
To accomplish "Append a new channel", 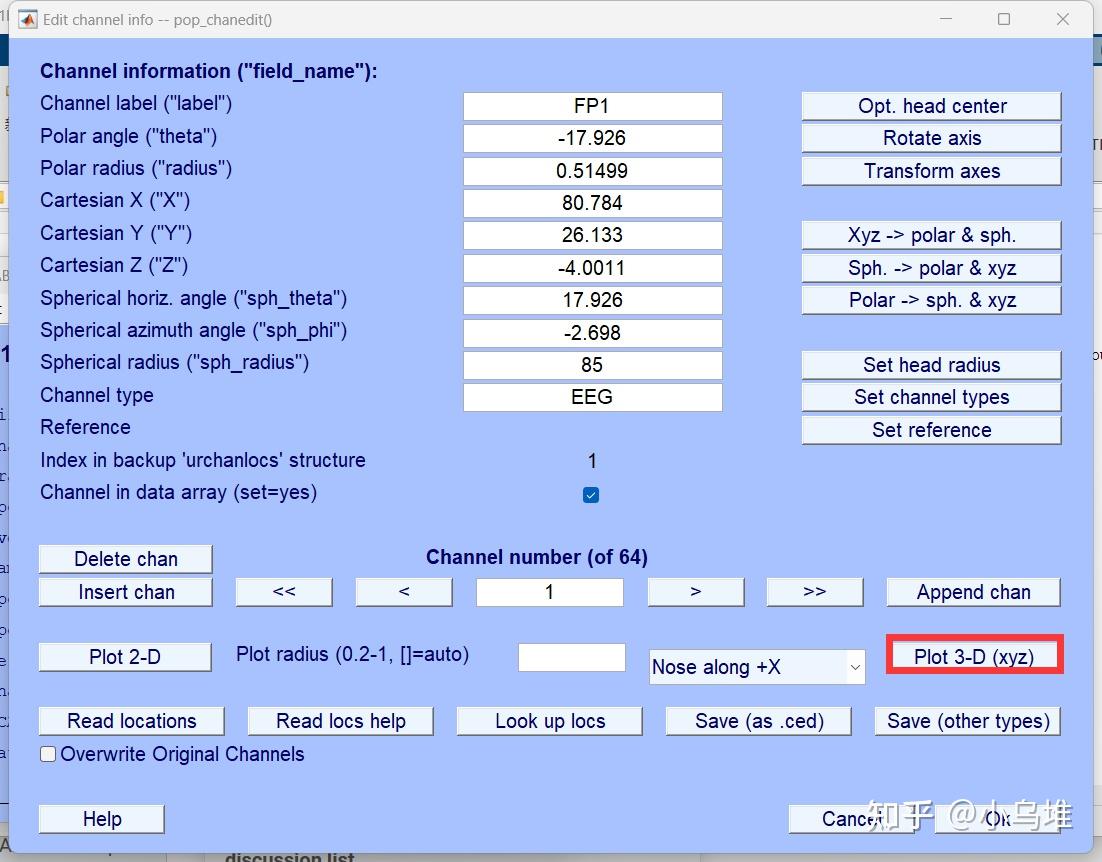I will coord(971,592).
